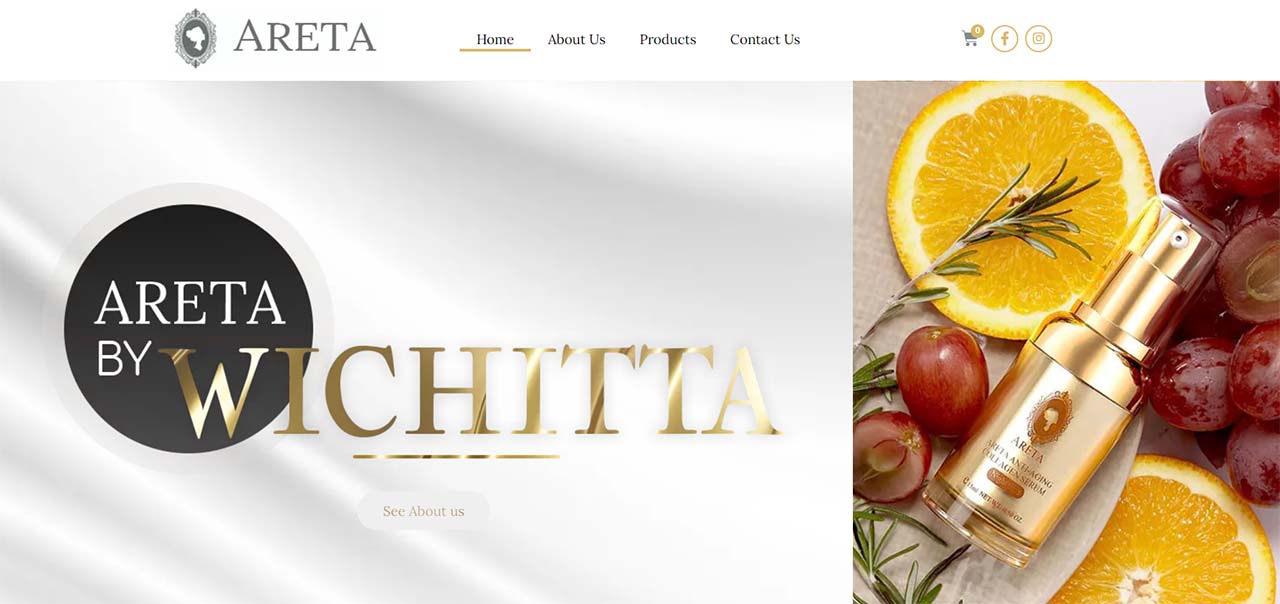The height and width of the screenshot is (604, 1280).
Task: Visit the Facebook page icon
Action: 1004,39
